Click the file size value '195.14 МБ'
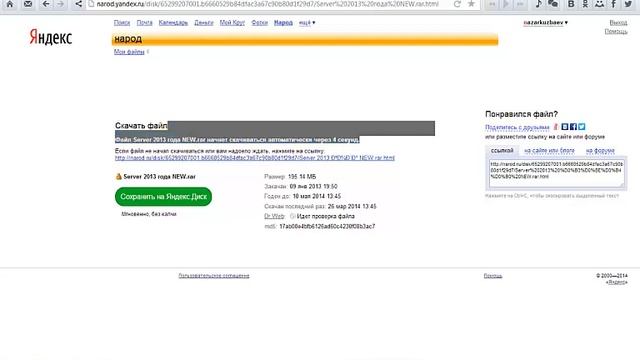The width and height of the screenshot is (640, 360). click(302, 177)
